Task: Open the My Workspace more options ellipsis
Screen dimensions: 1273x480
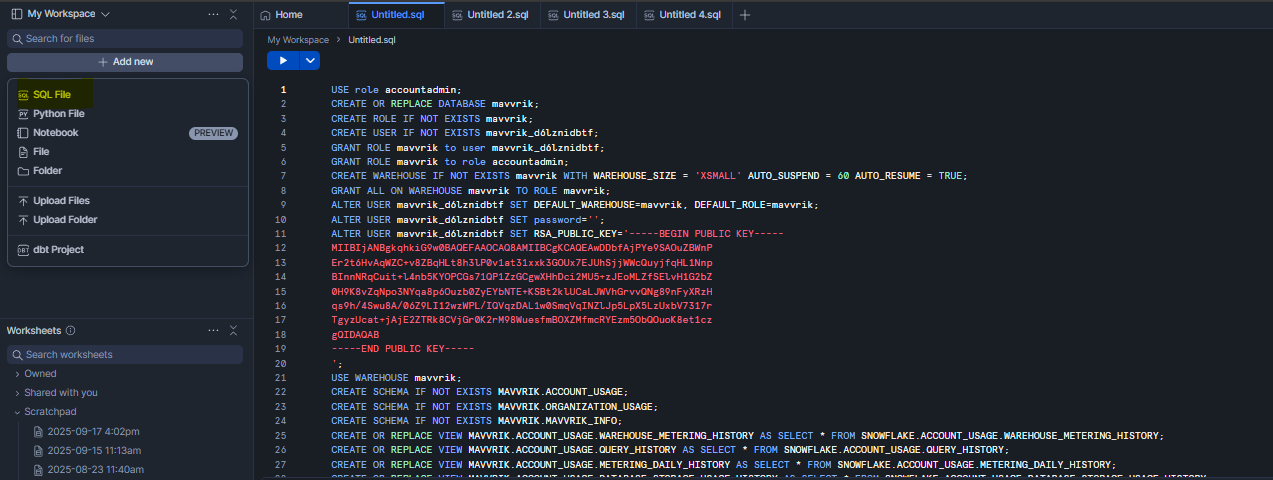Action: click(213, 14)
